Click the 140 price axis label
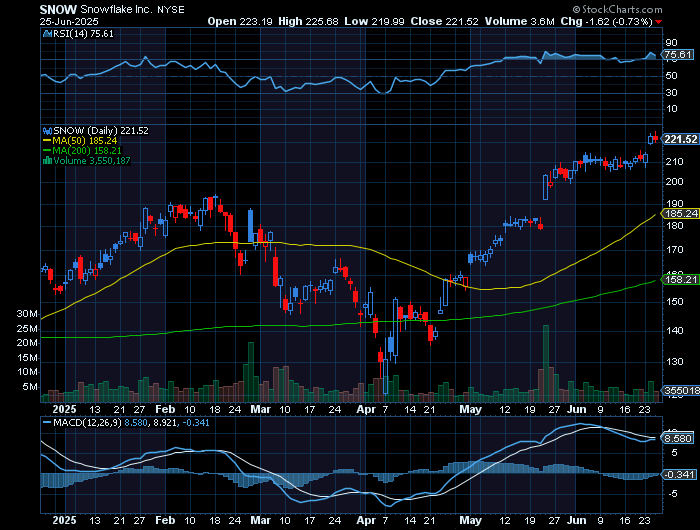 [674, 330]
